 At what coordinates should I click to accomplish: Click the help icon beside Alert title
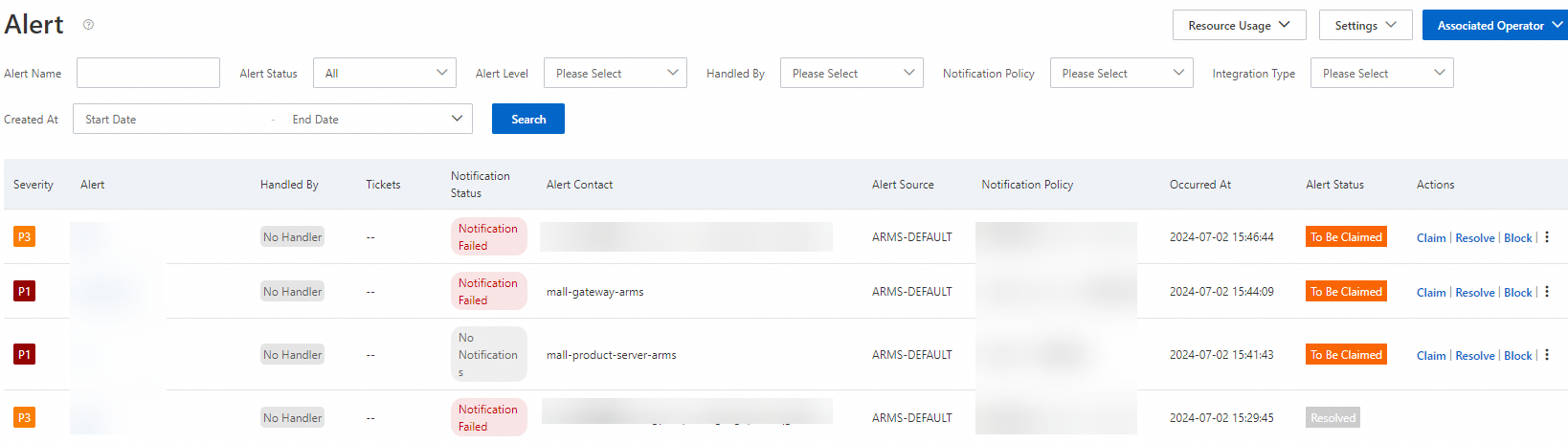tap(88, 25)
